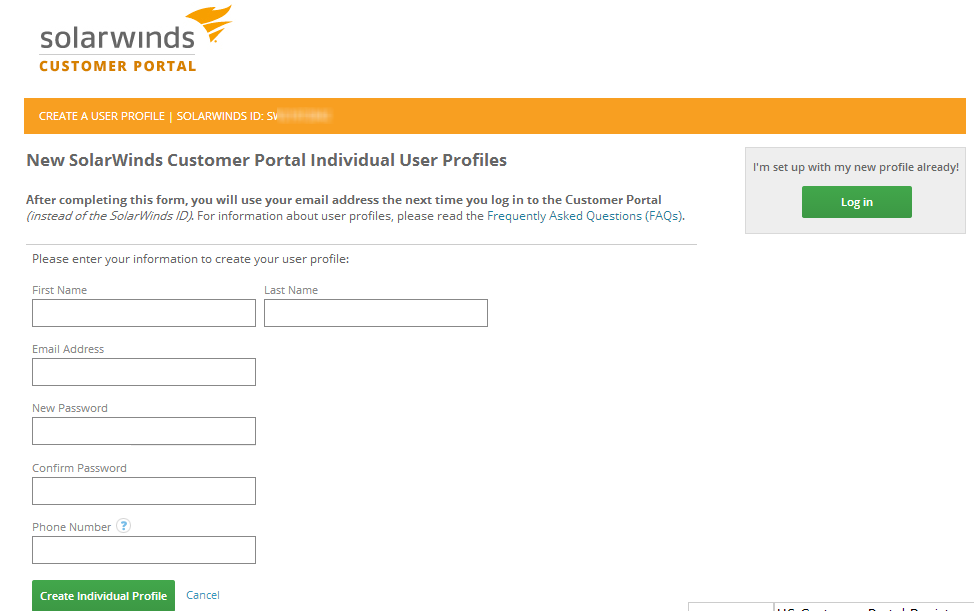The width and height of the screenshot is (974, 611).
Task: Click the question mark tooltip icon
Action: (x=122, y=526)
